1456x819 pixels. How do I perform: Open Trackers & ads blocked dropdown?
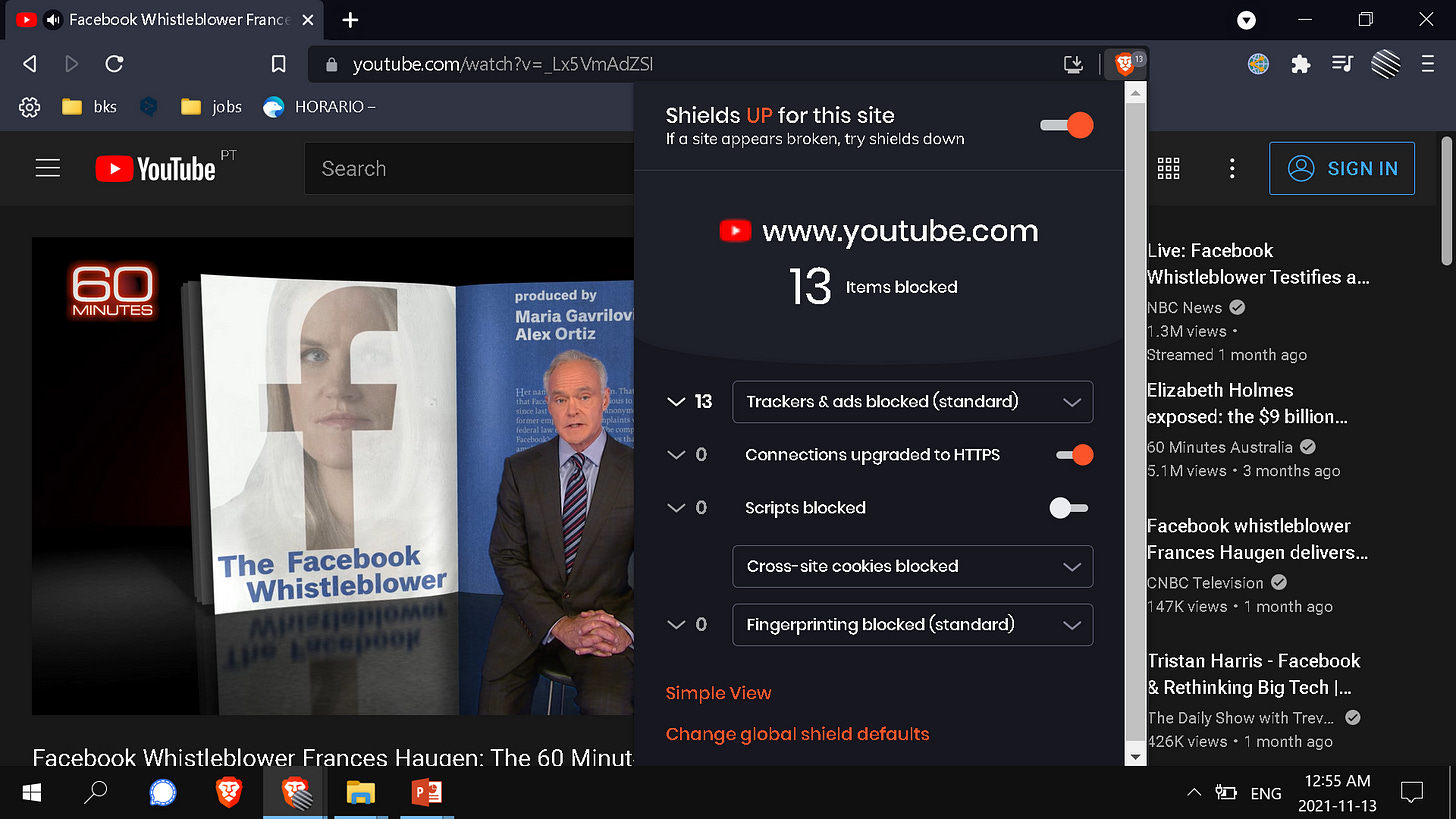913,402
